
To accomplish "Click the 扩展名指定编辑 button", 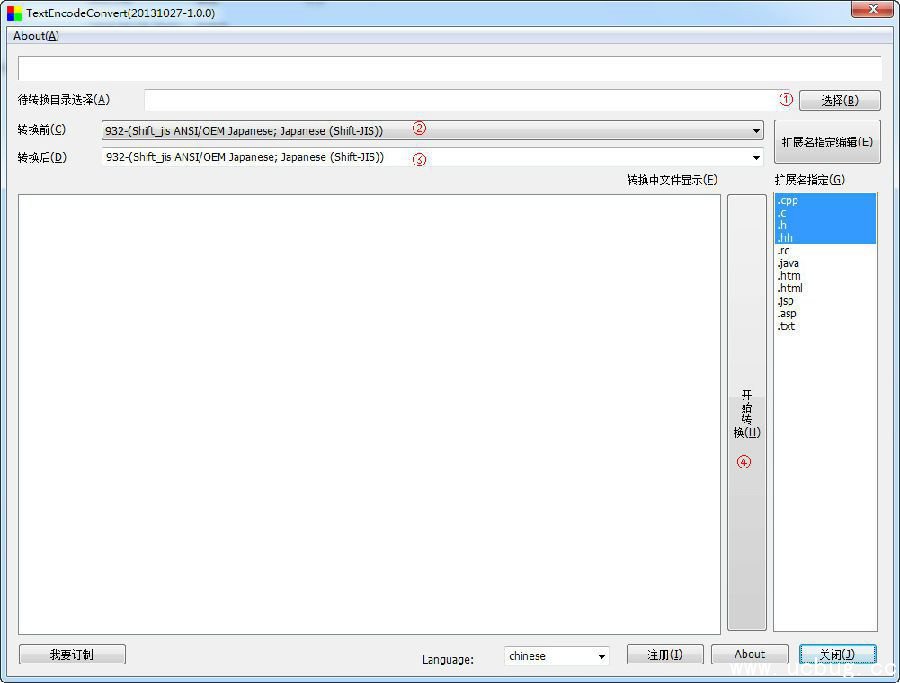I will click(x=826, y=142).
